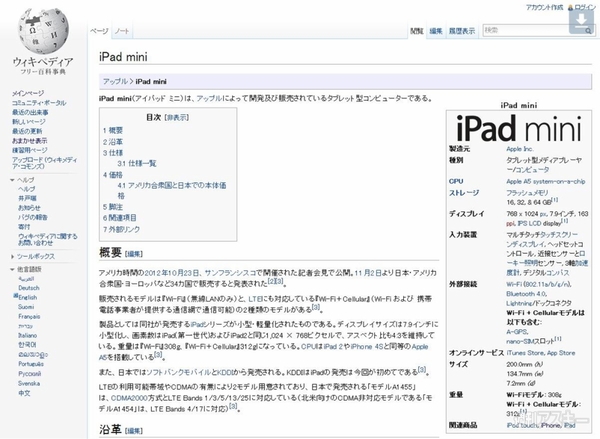Click アップル in the breadcrumb bar
The height and width of the screenshot is (439, 600).
[115, 82]
